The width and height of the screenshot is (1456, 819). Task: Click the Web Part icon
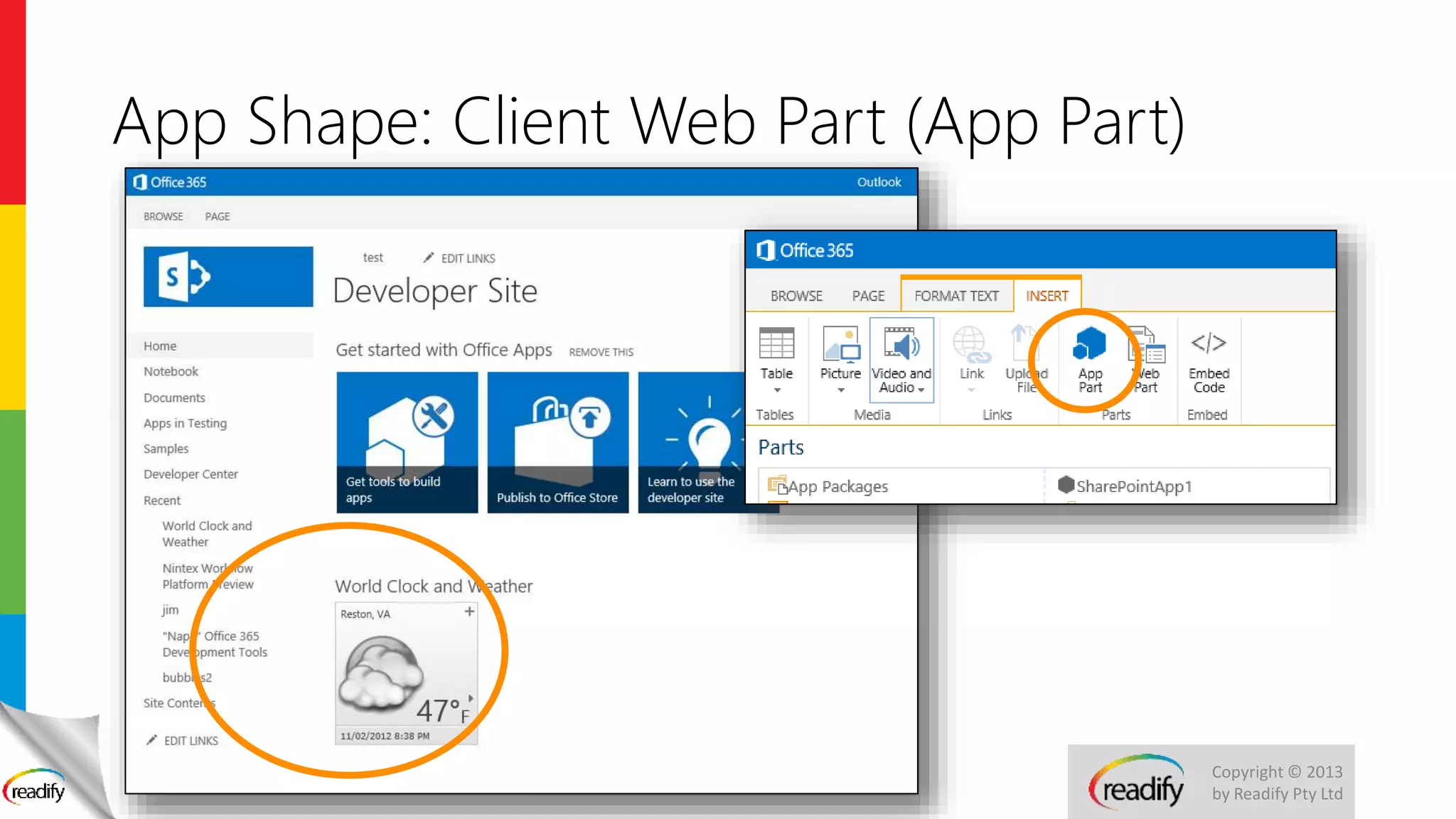click(1147, 344)
